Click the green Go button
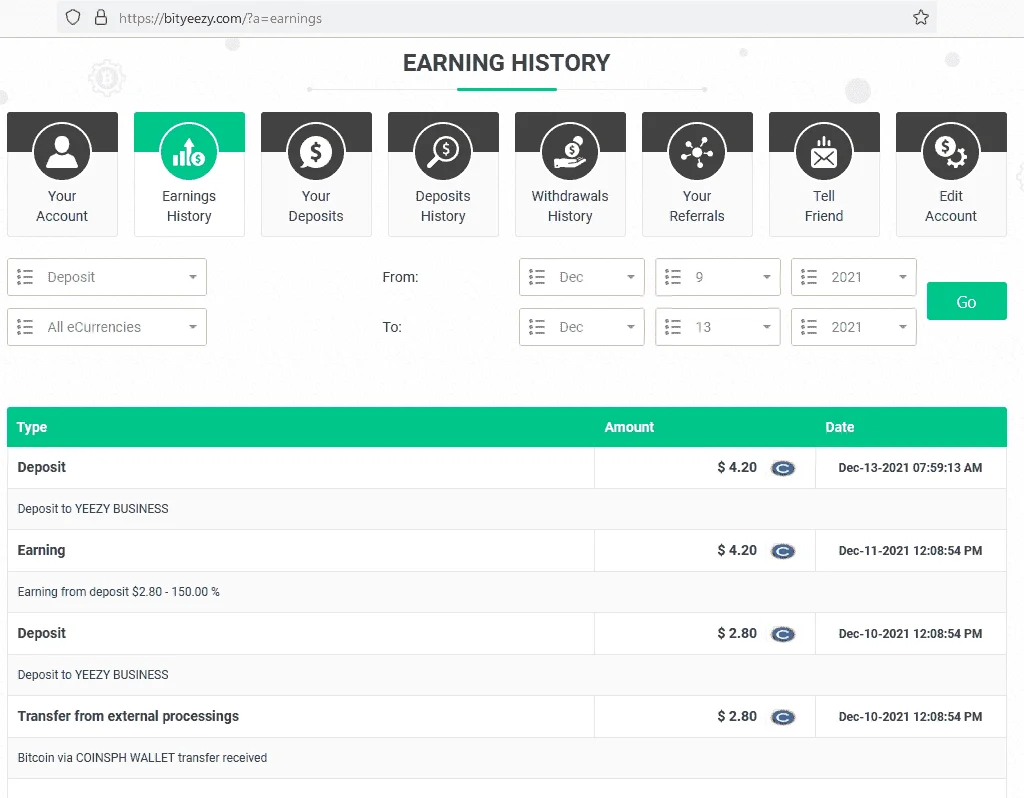 (967, 301)
